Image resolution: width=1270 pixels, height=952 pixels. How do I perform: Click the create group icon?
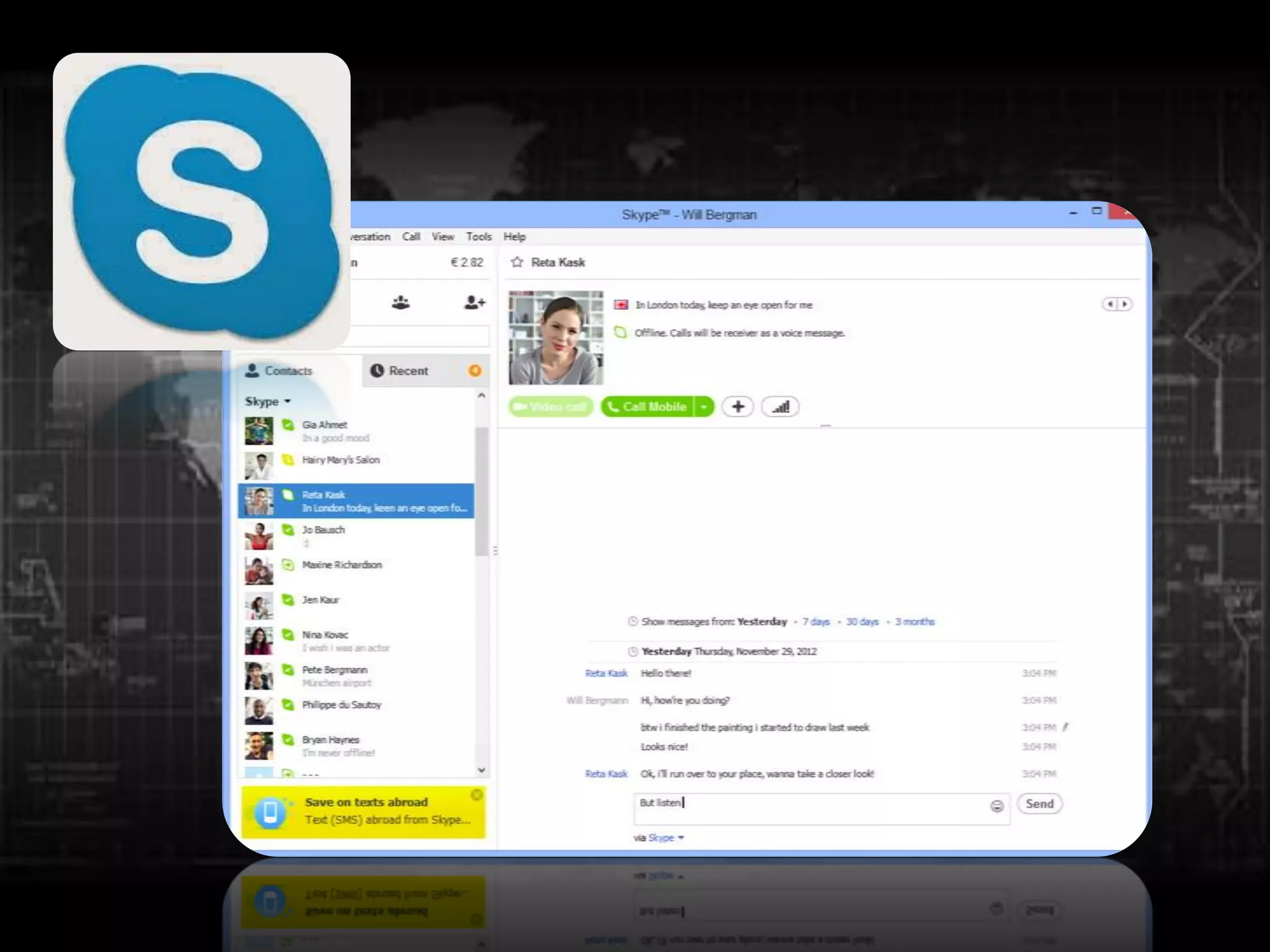point(401,302)
